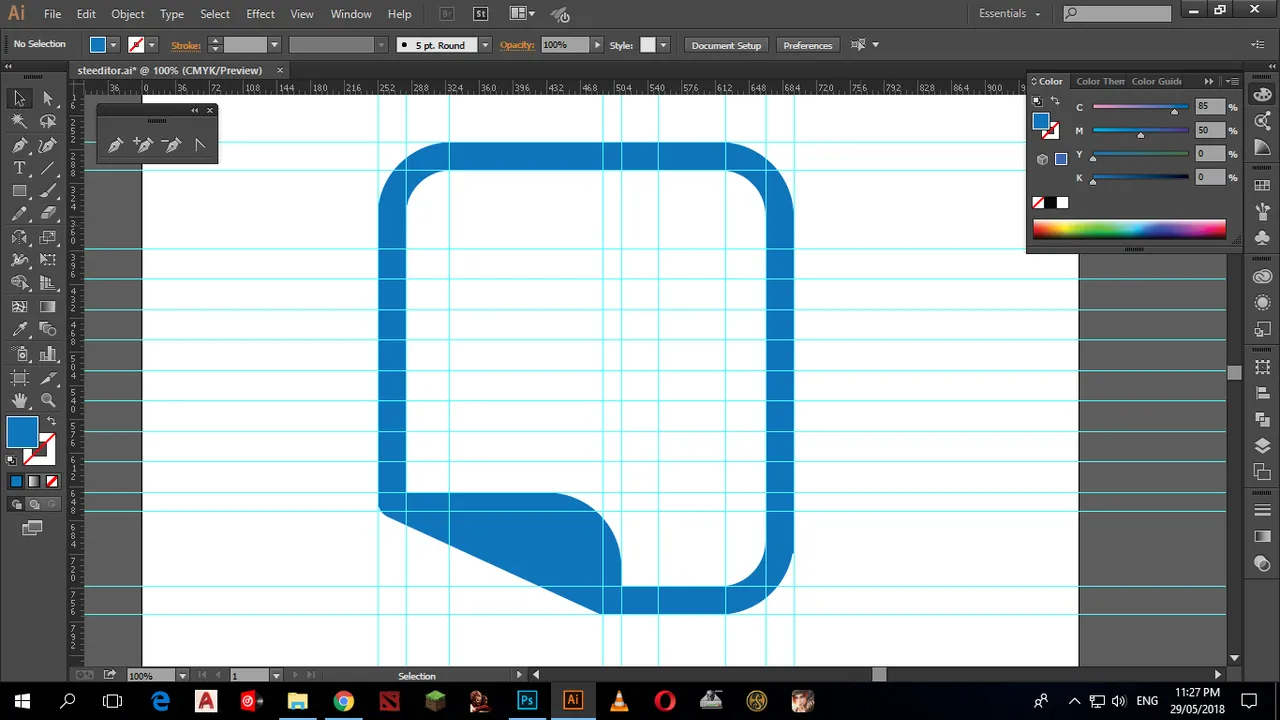Reset to default fill and stroke
1280x720 pixels.
coord(12,460)
